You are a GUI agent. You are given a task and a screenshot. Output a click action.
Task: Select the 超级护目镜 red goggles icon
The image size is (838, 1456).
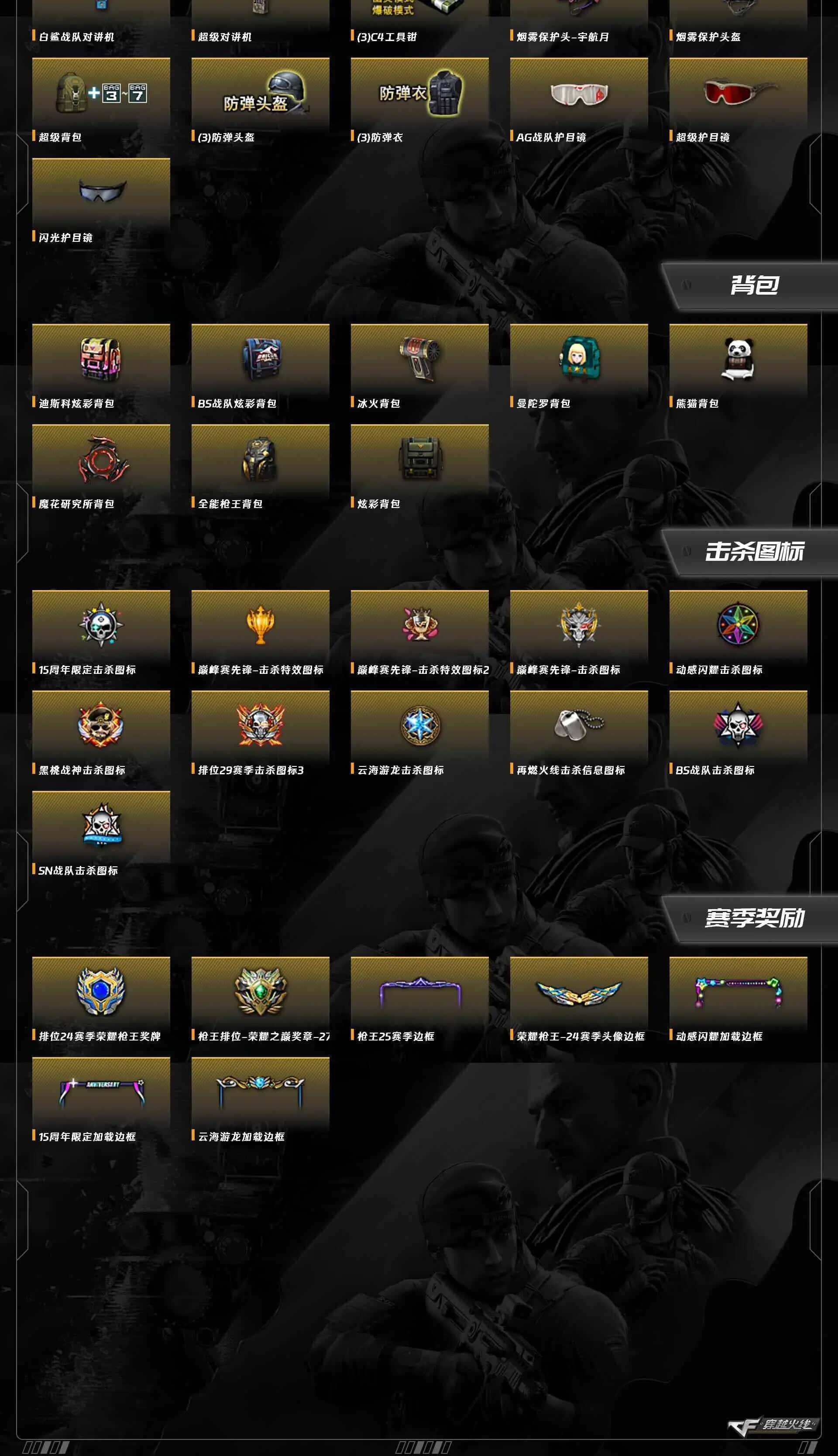738,92
